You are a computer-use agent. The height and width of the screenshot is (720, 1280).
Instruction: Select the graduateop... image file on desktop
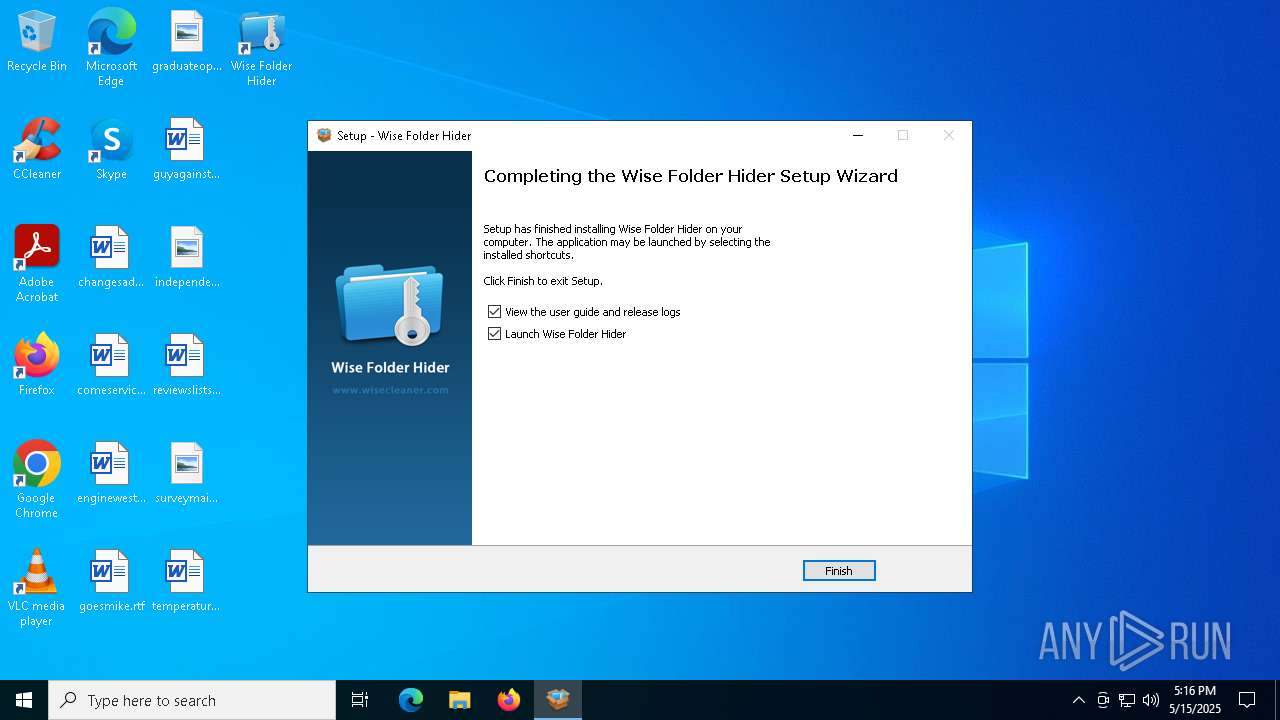(187, 43)
